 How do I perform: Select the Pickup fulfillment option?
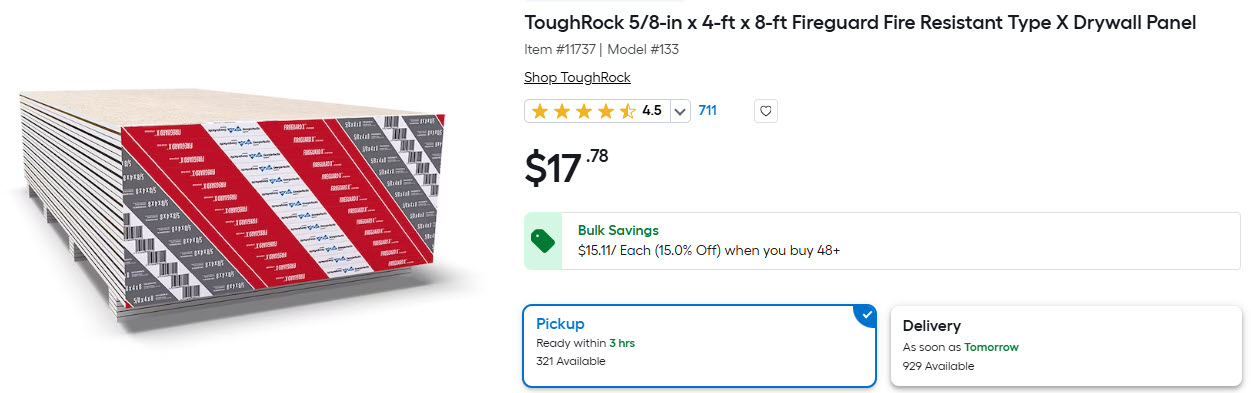click(700, 346)
